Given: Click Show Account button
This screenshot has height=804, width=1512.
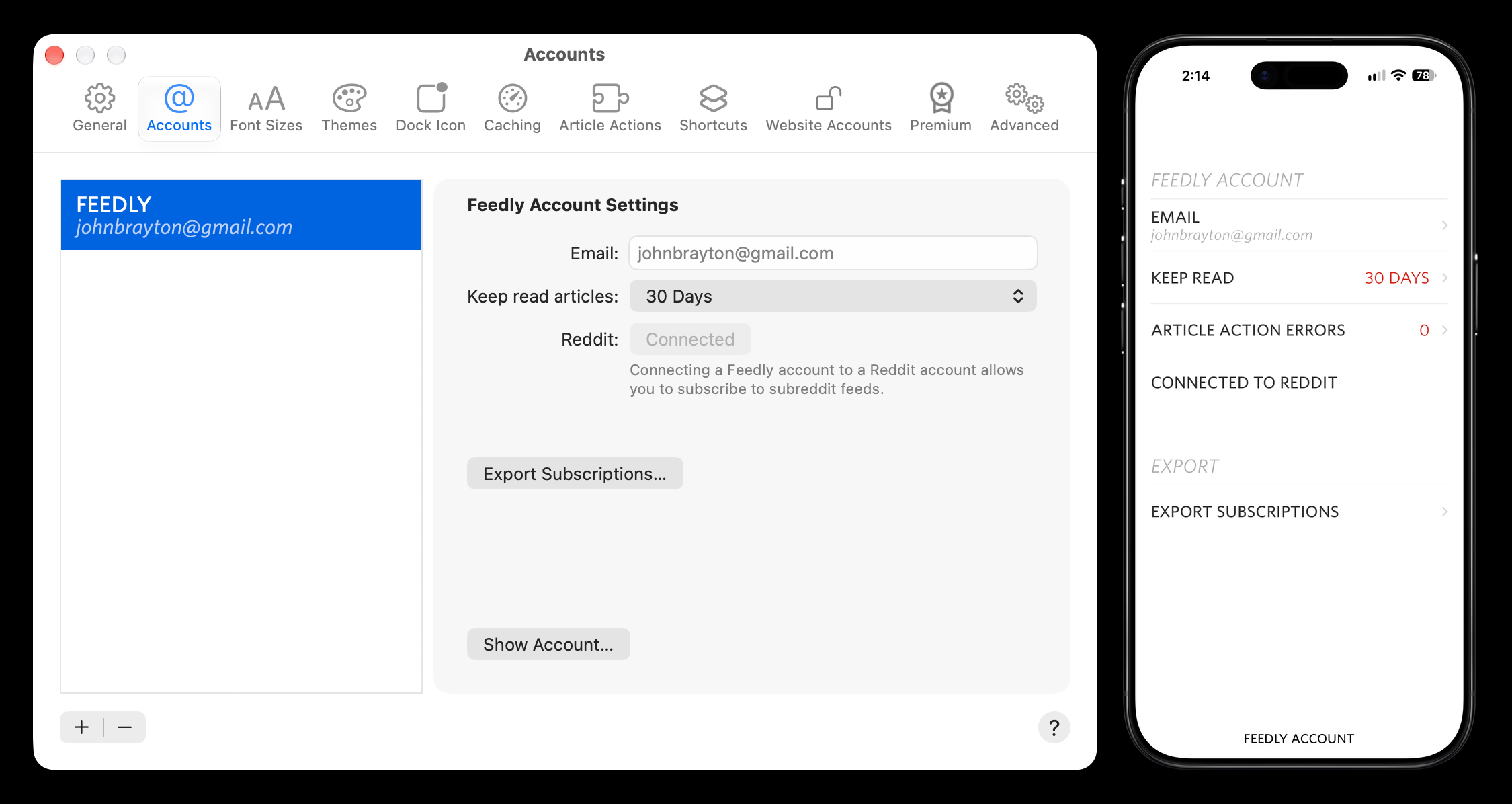Looking at the screenshot, I should pos(548,645).
